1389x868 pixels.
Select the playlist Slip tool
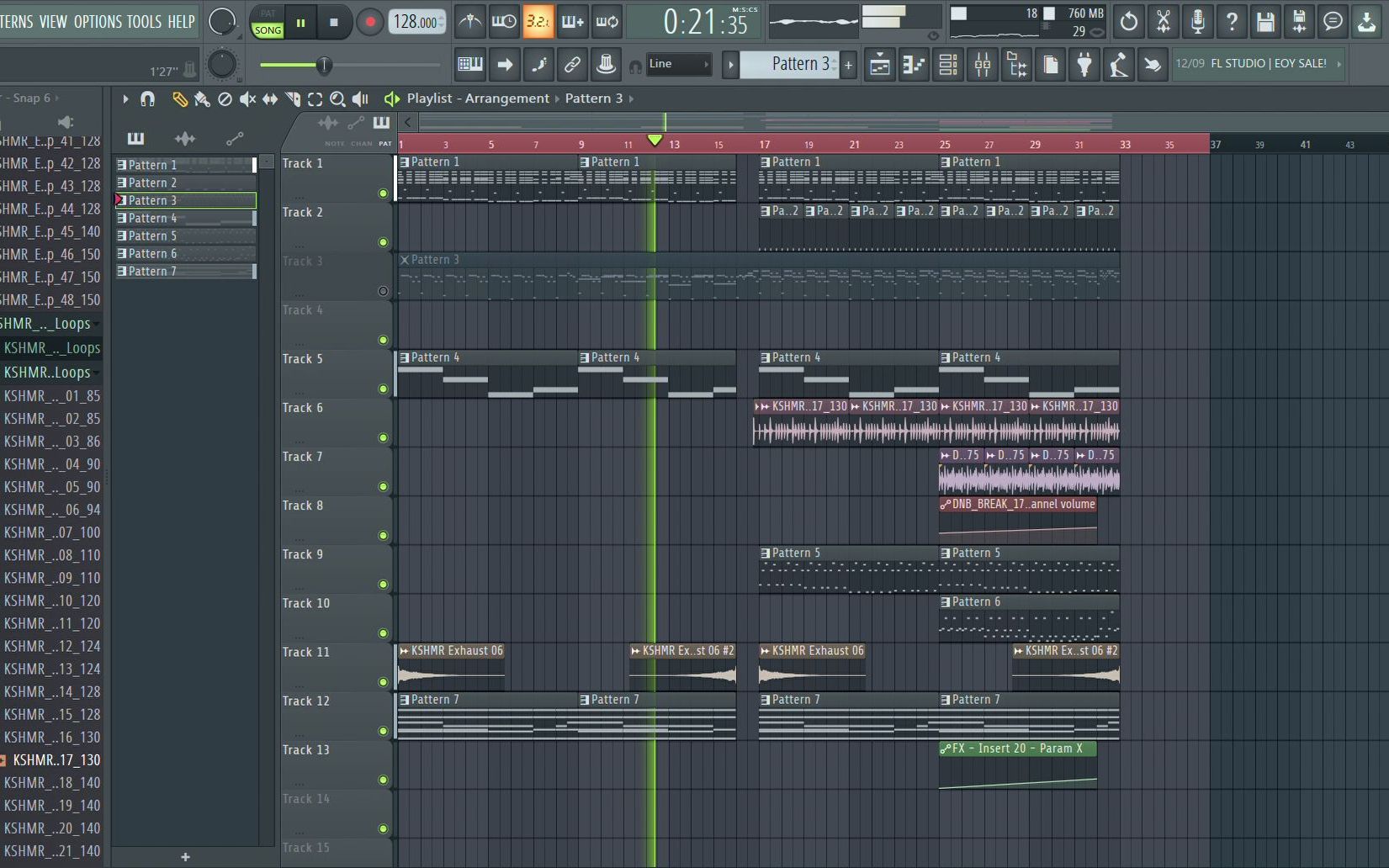pos(270,99)
